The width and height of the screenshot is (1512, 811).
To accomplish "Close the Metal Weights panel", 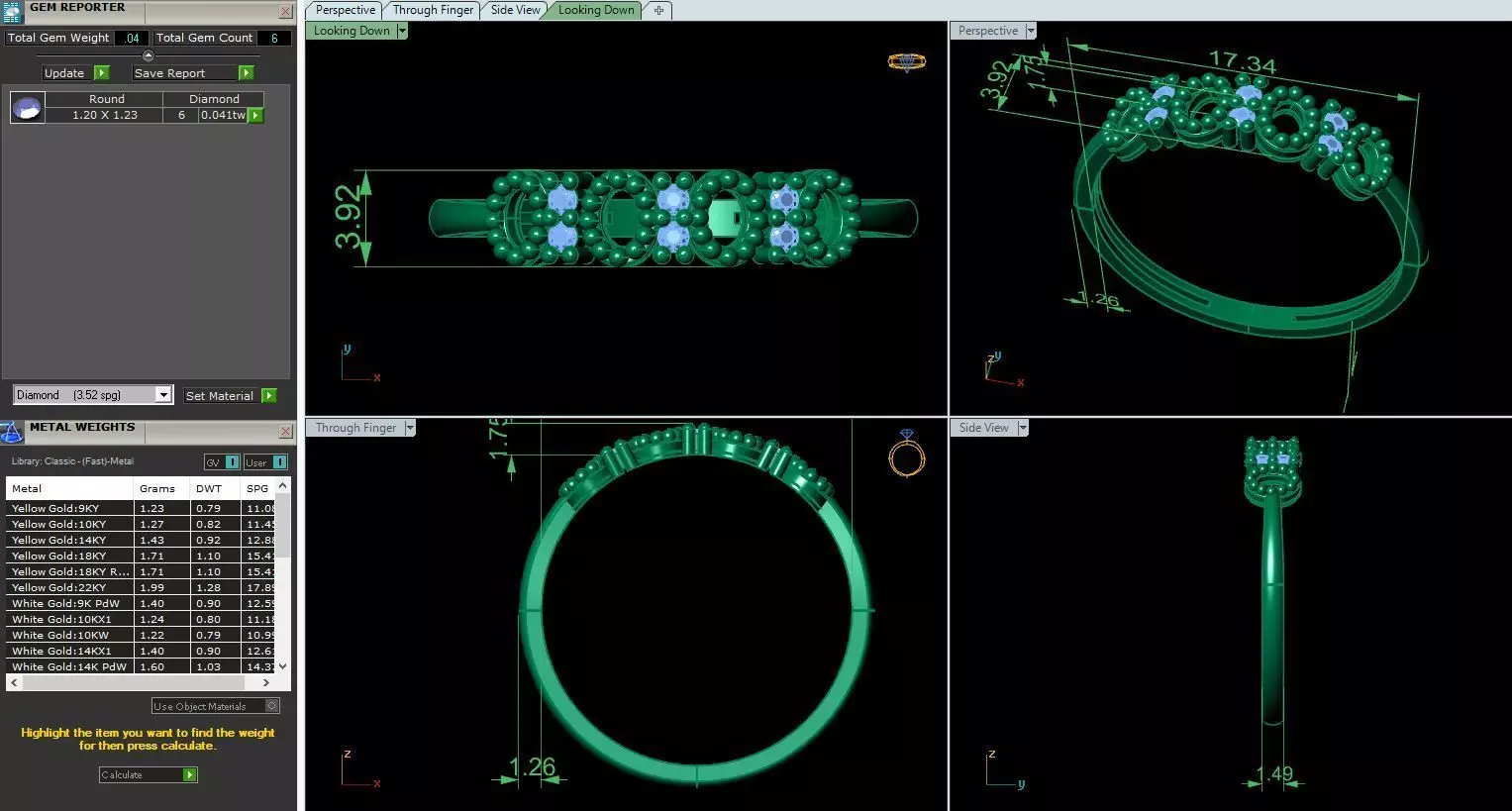I will coord(285,432).
